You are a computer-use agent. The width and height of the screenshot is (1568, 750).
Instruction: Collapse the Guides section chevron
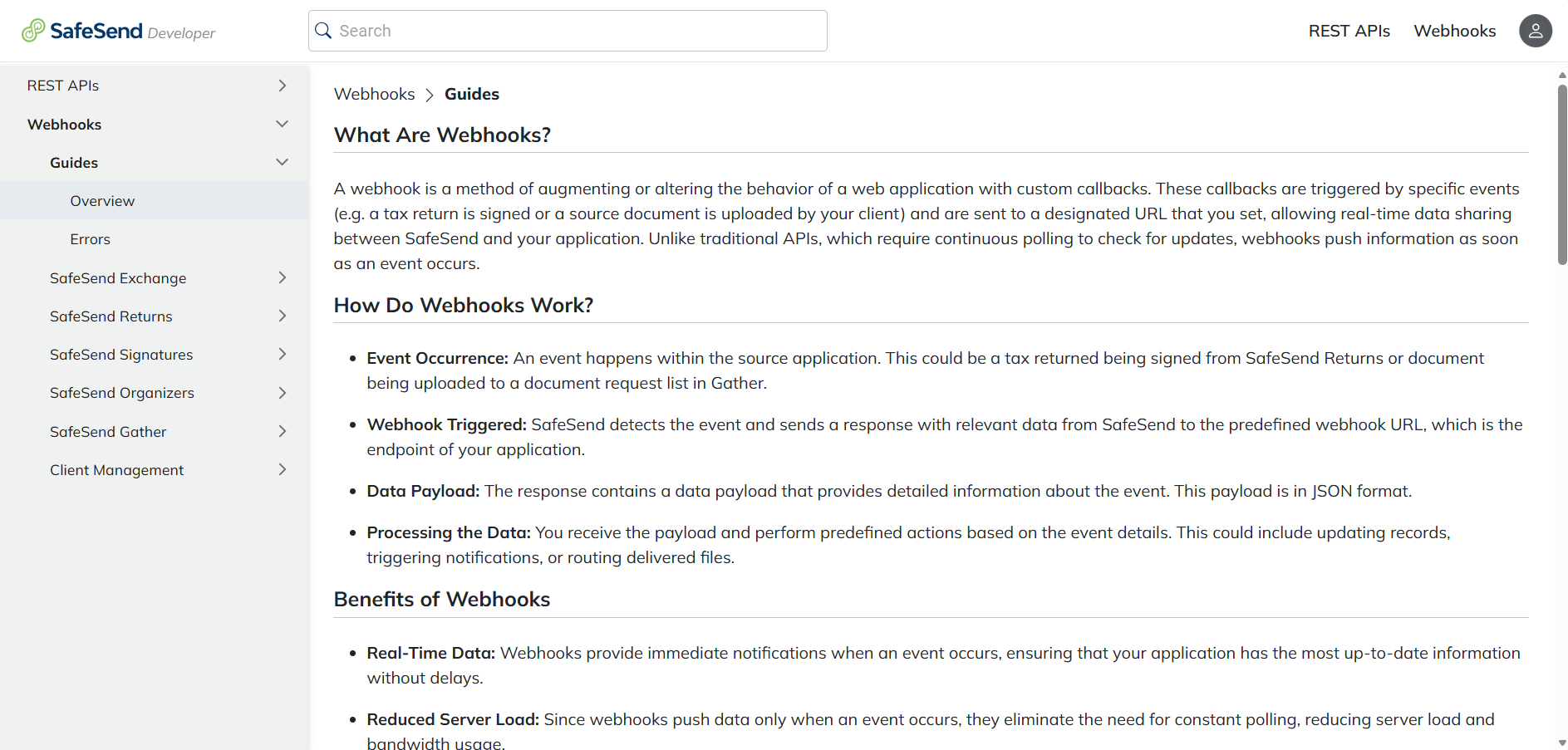pyautogui.click(x=283, y=162)
